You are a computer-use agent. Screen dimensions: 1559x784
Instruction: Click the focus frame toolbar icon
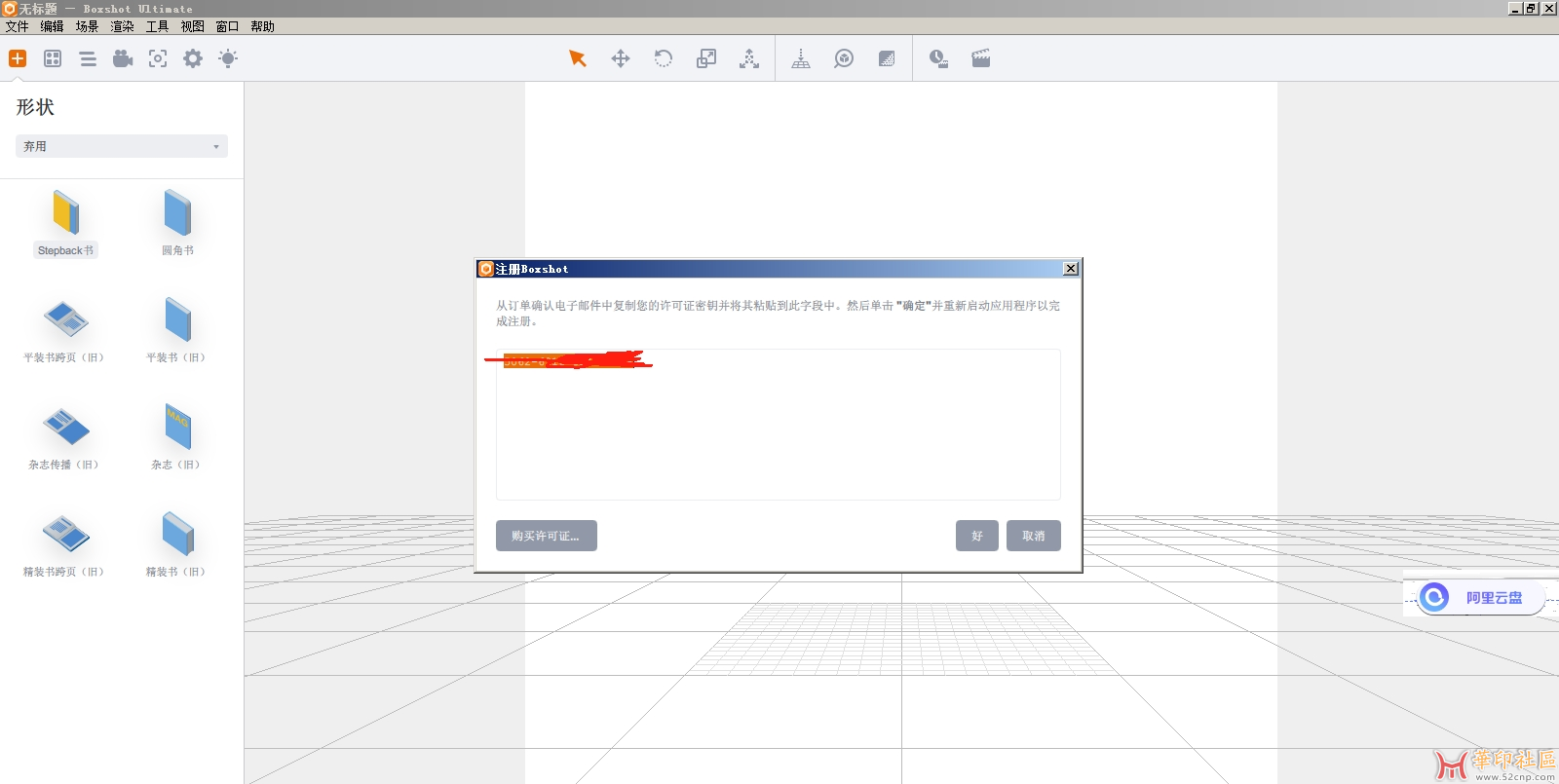click(x=158, y=58)
